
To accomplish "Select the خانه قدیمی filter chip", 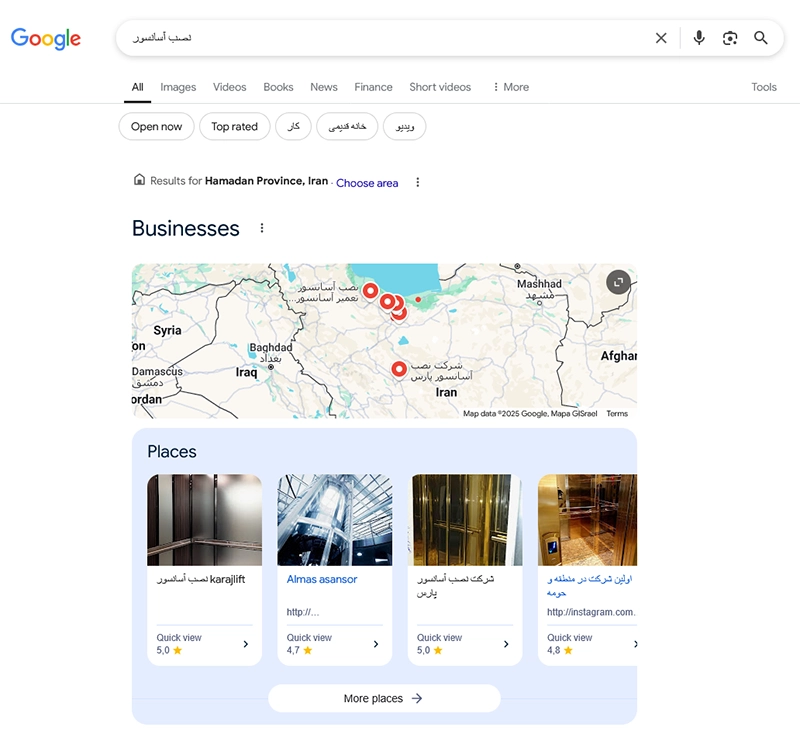I will (347, 126).
